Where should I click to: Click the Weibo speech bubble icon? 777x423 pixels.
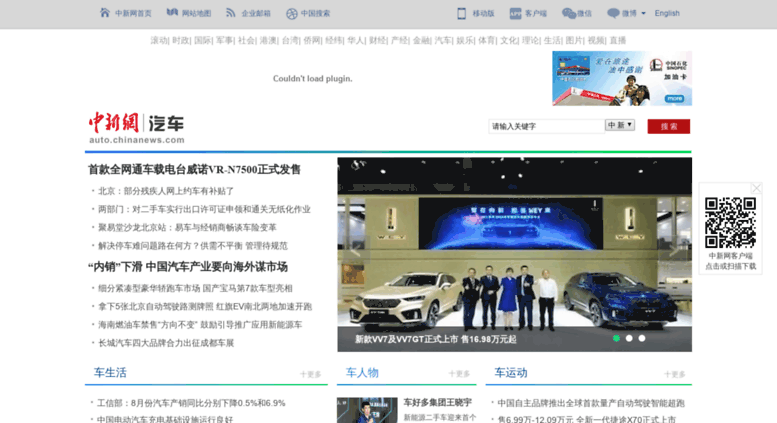tap(613, 13)
